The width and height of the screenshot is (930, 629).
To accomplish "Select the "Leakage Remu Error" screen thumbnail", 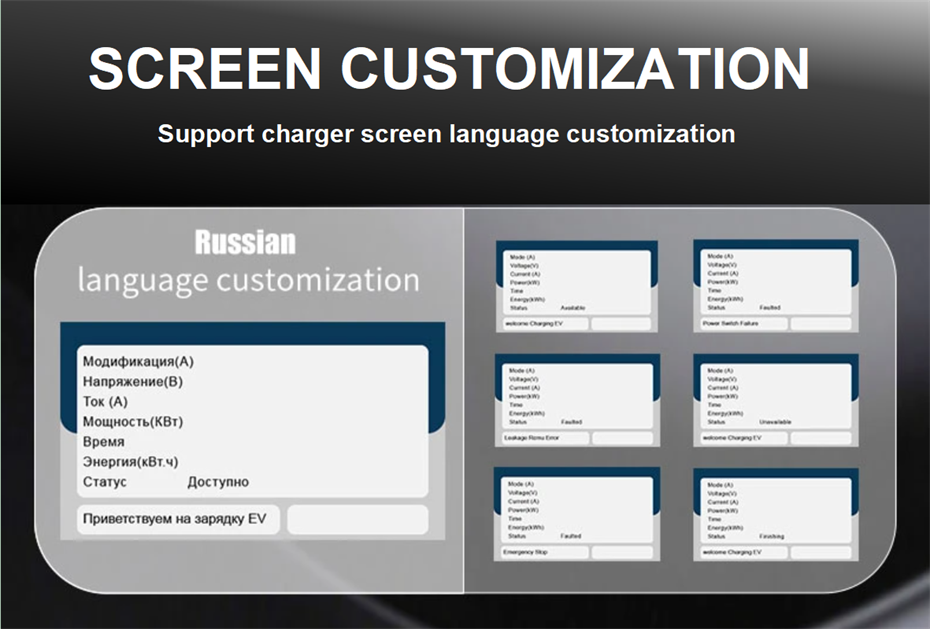I will (x=577, y=400).
